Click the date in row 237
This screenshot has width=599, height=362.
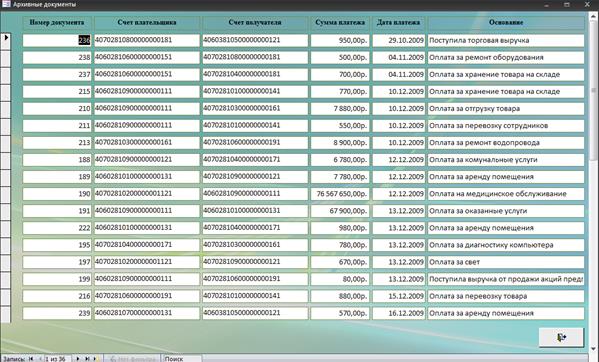click(398, 74)
